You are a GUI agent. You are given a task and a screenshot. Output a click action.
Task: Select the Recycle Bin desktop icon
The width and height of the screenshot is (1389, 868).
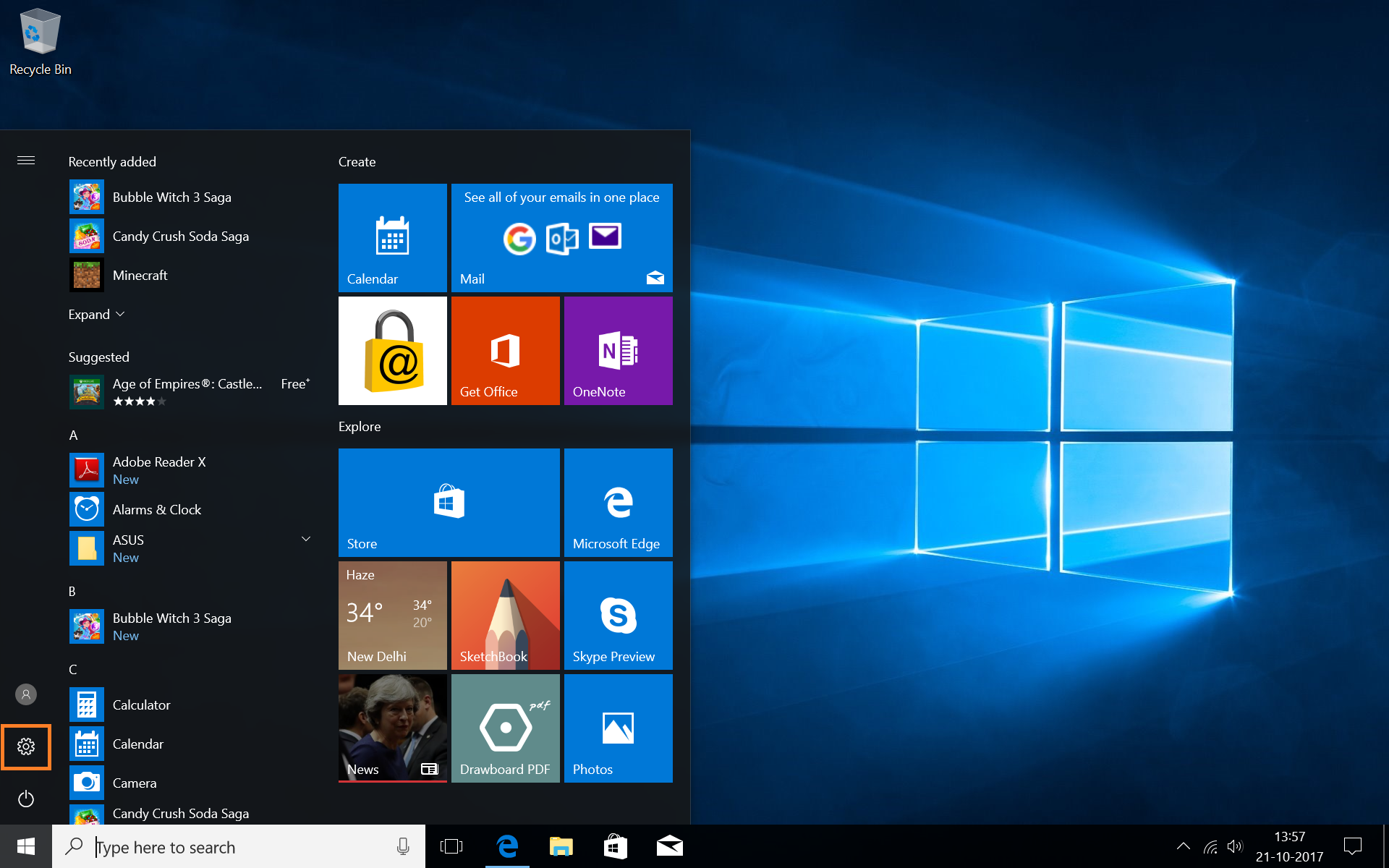41,42
